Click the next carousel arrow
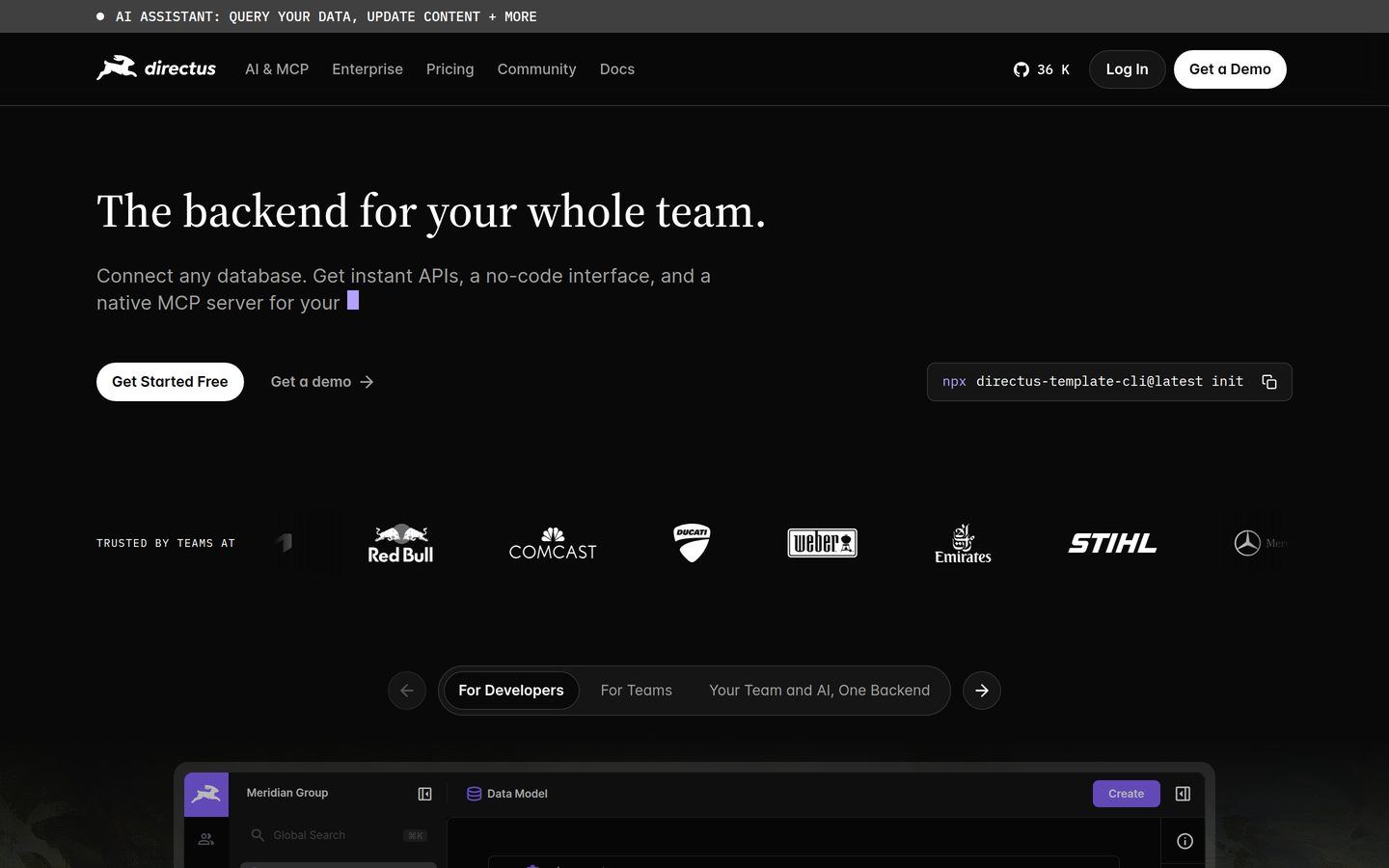 pos(982,691)
